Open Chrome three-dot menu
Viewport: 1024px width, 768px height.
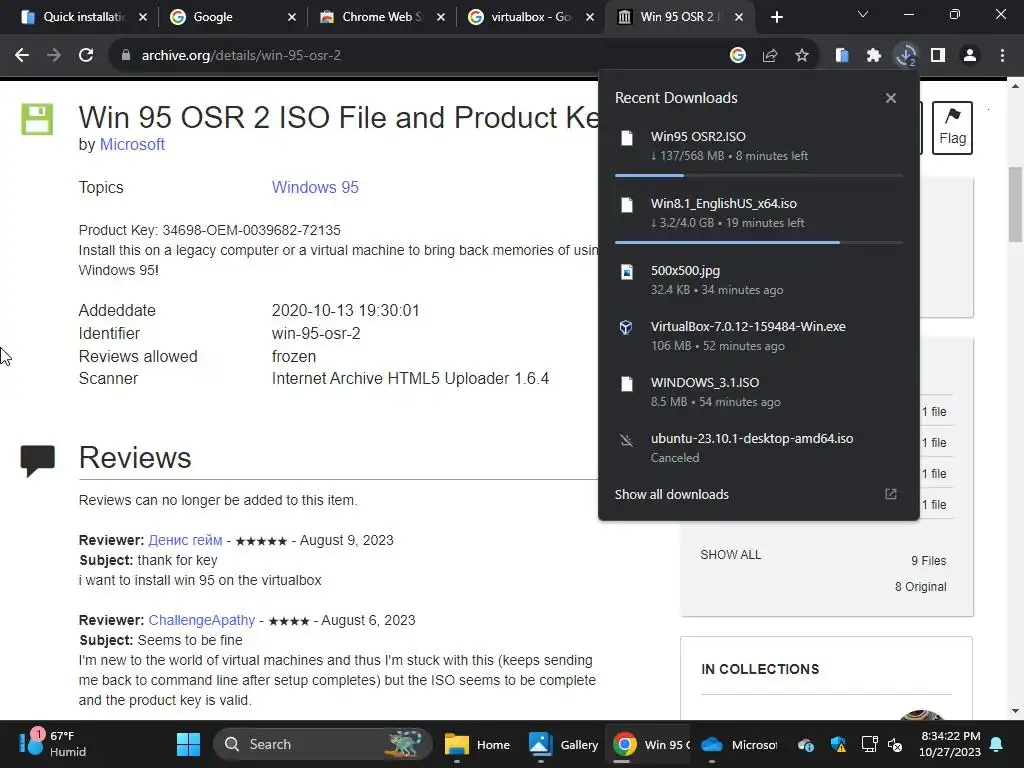(x=1002, y=56)
